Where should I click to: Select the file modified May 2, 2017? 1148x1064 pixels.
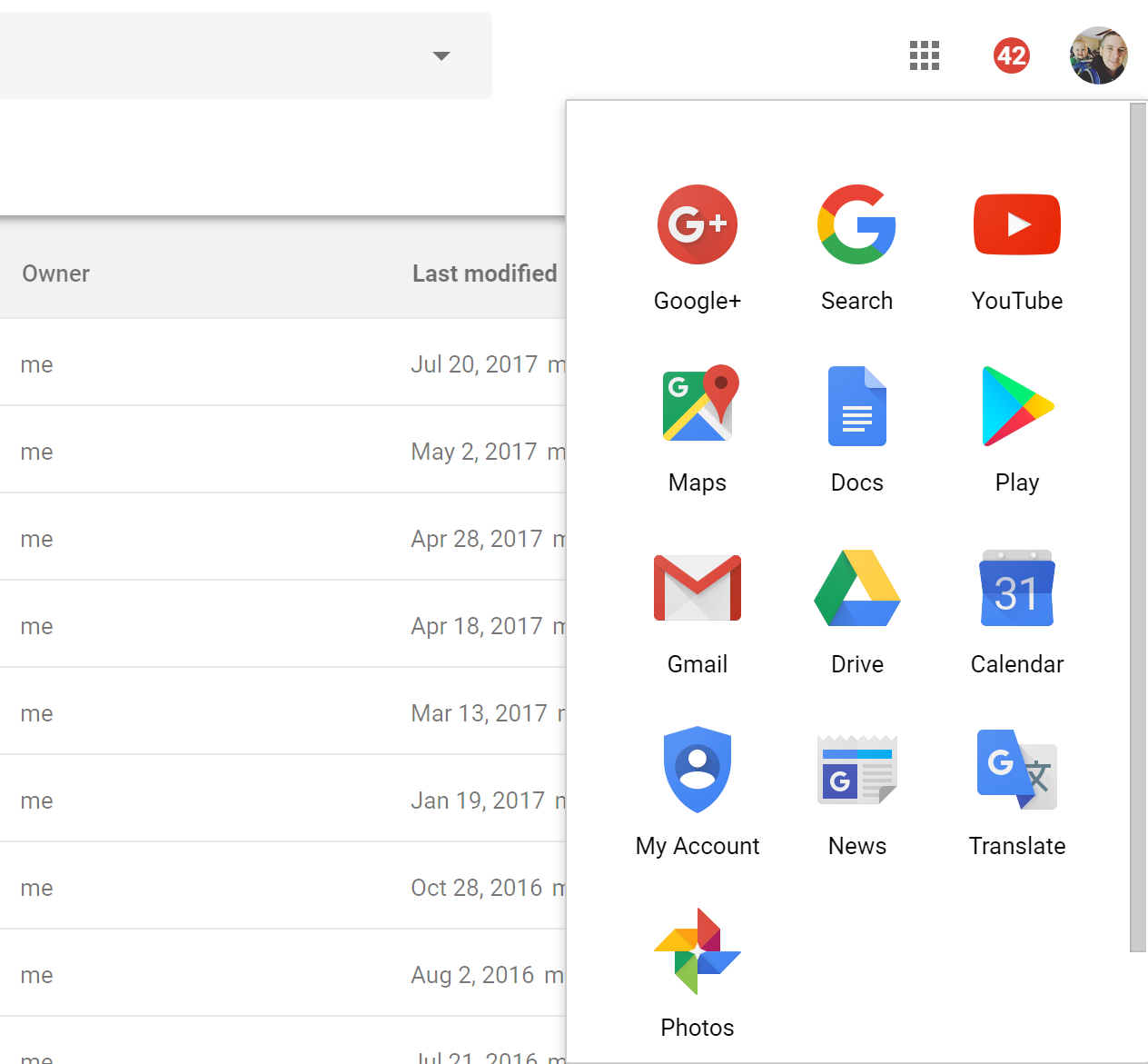(282, 450)
